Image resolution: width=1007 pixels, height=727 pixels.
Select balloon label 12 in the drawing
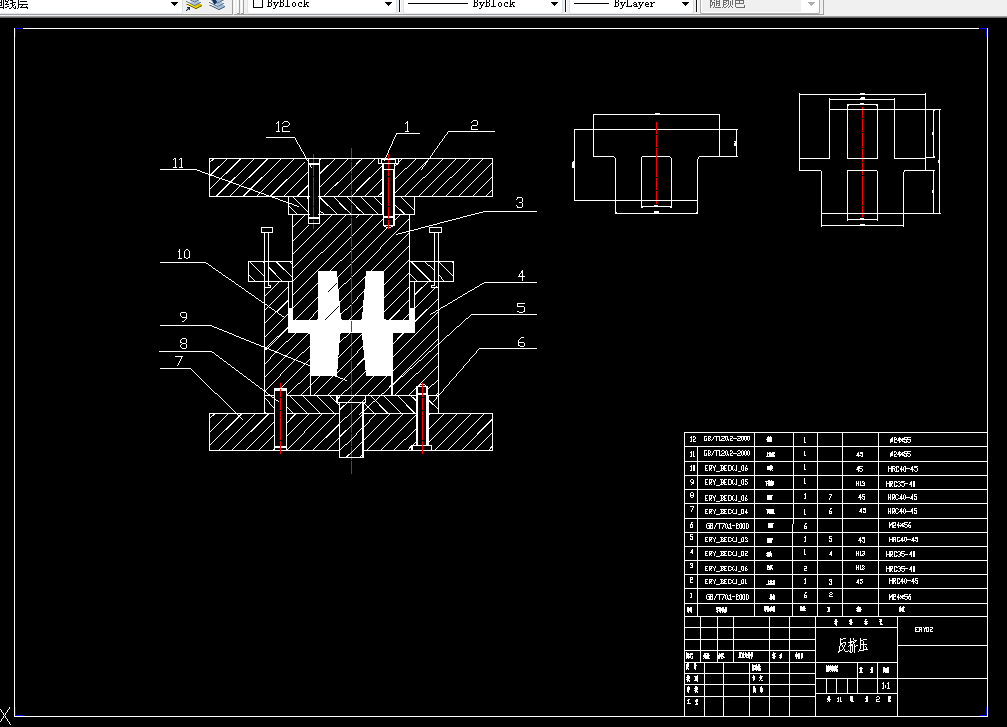tap(283, 127)
